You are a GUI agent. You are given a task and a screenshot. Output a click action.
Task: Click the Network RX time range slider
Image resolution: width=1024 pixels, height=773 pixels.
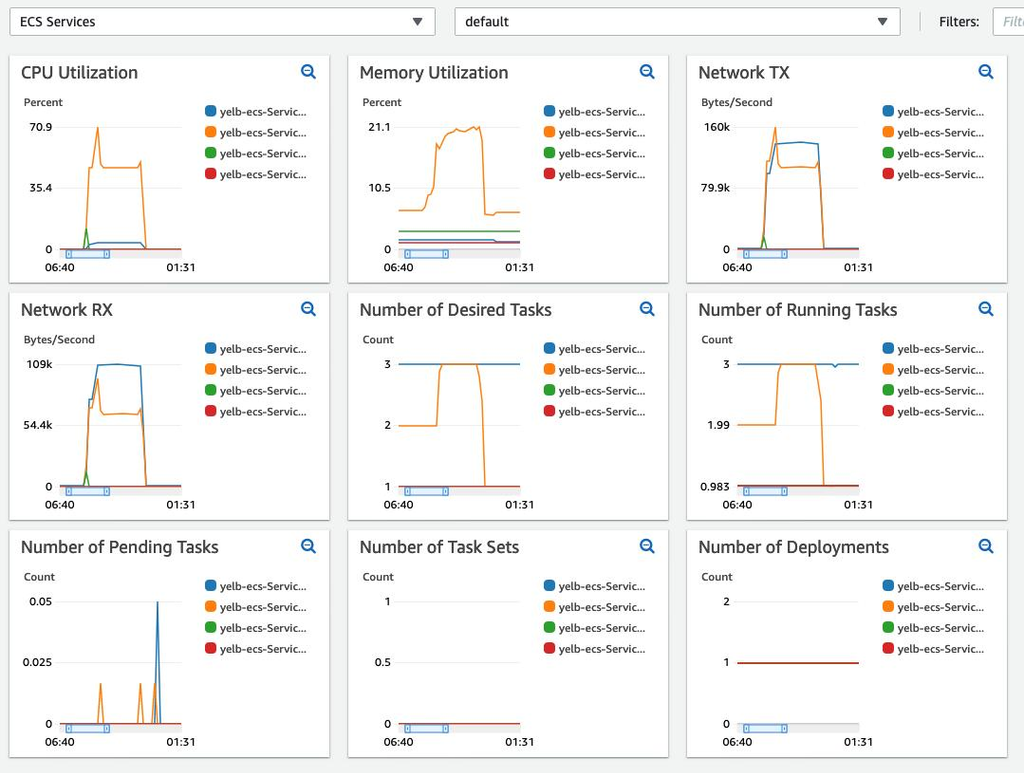(x=88, y=491)
